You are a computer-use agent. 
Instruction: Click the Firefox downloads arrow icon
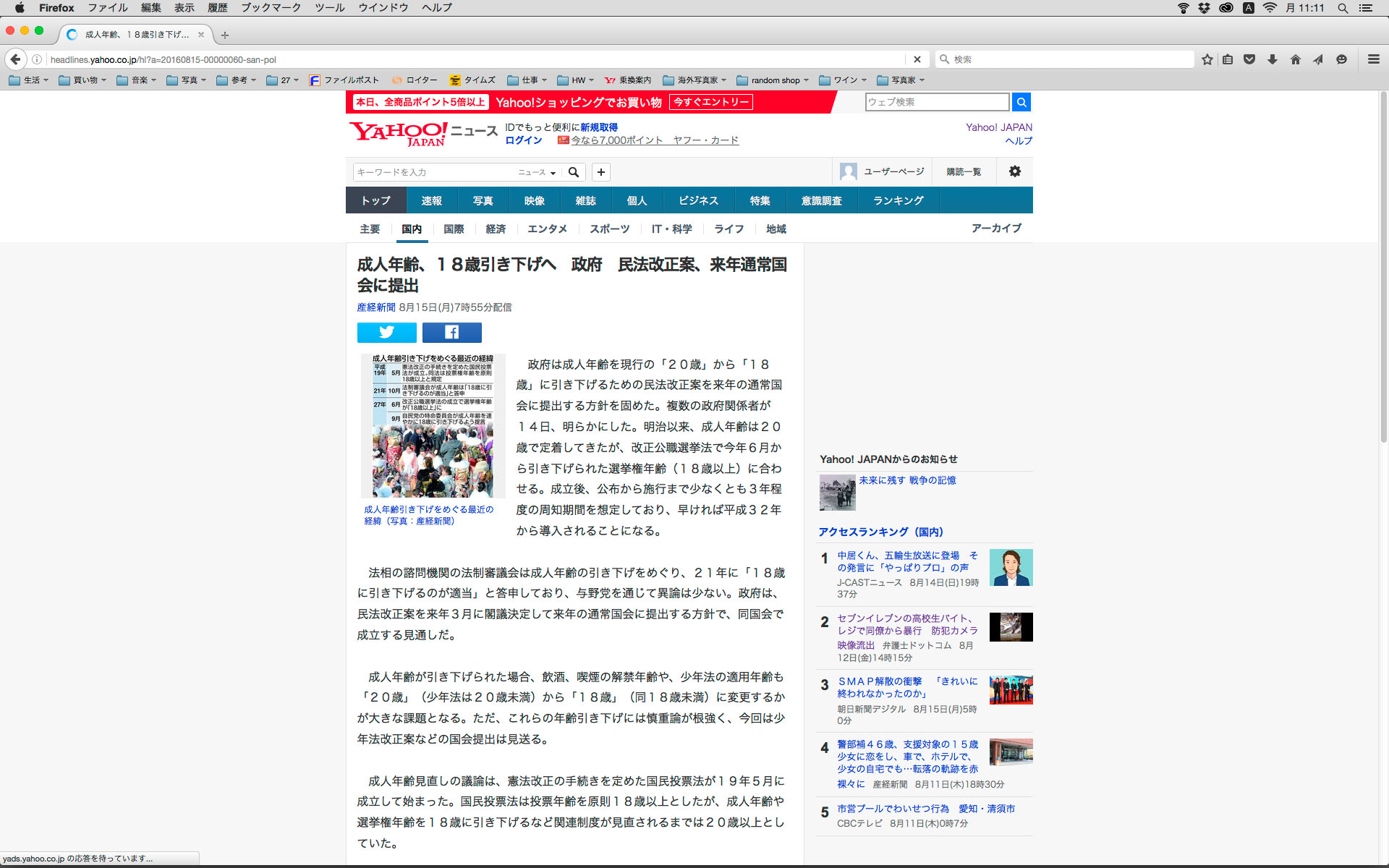pos(1272,59)
